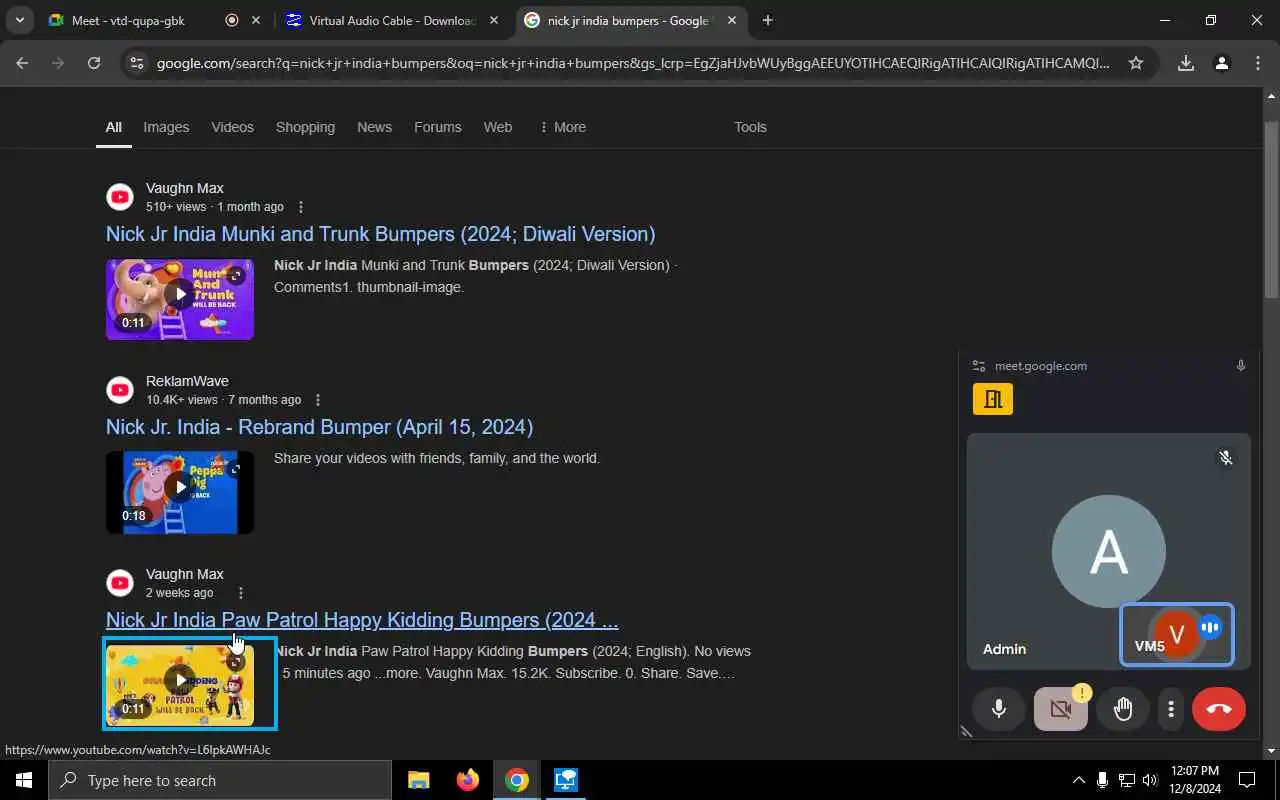Image resolution: width=1280 pixels, height=800 pixels.
Task: Click YouTube icon beside ReklamWave
Action: (x=120, y=390)
